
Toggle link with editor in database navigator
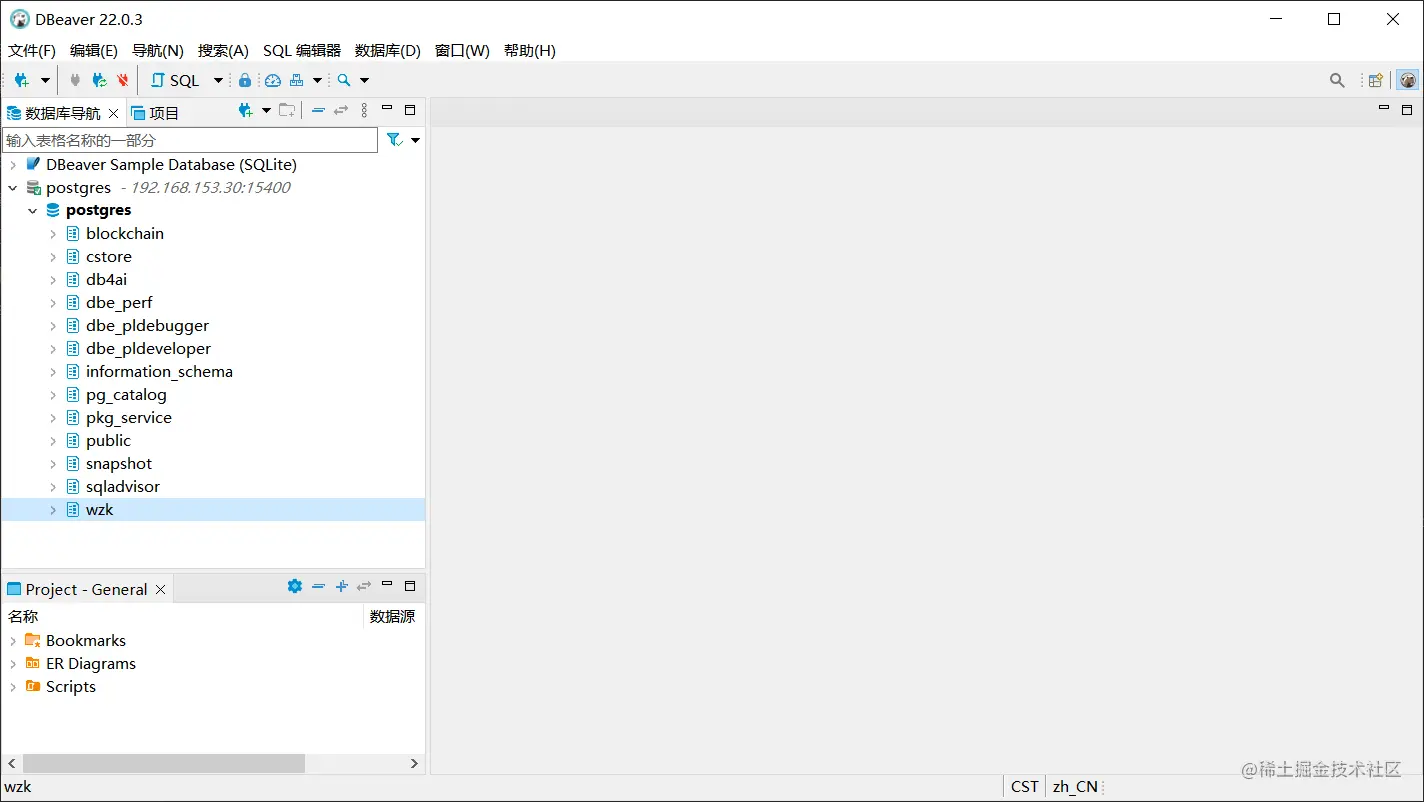341,110
